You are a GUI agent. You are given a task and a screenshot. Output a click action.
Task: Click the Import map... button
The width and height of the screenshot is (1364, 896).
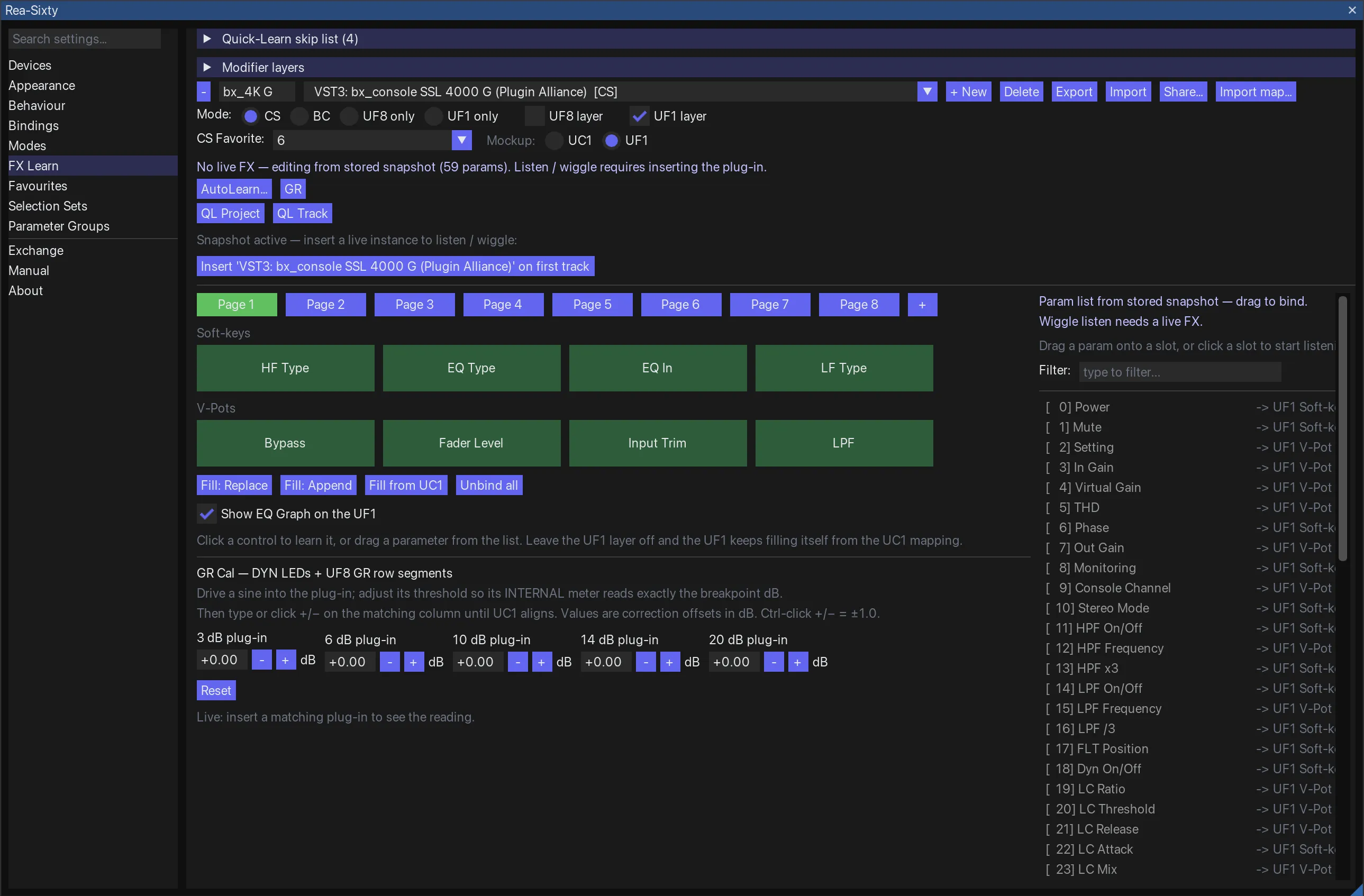coord(1255,92)
